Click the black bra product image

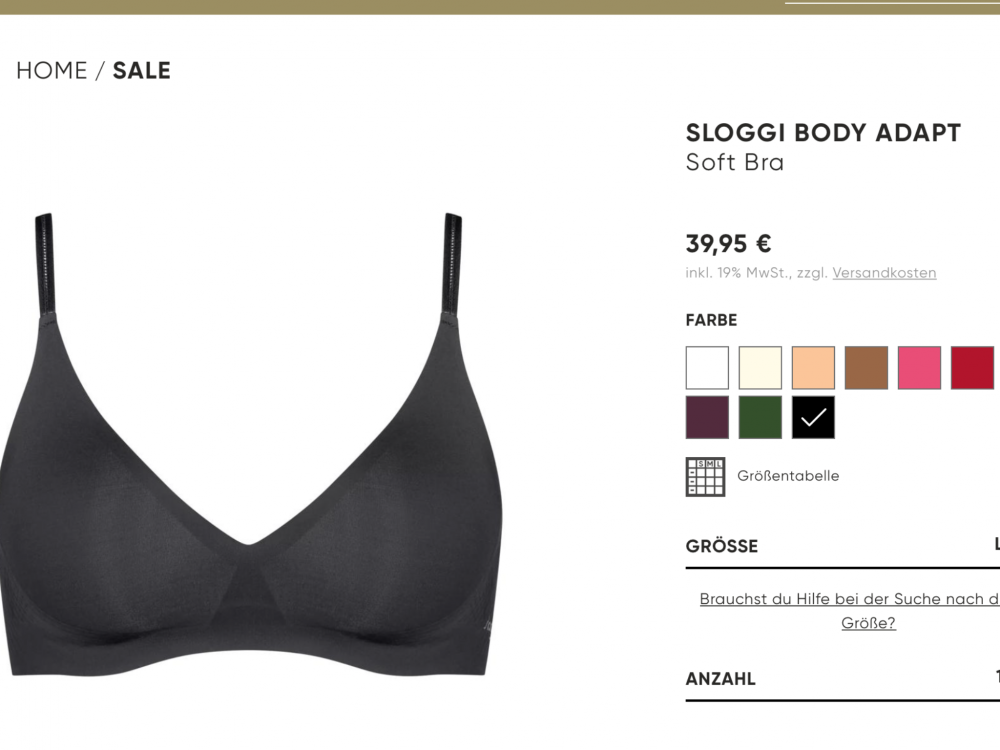click(251, 445)
